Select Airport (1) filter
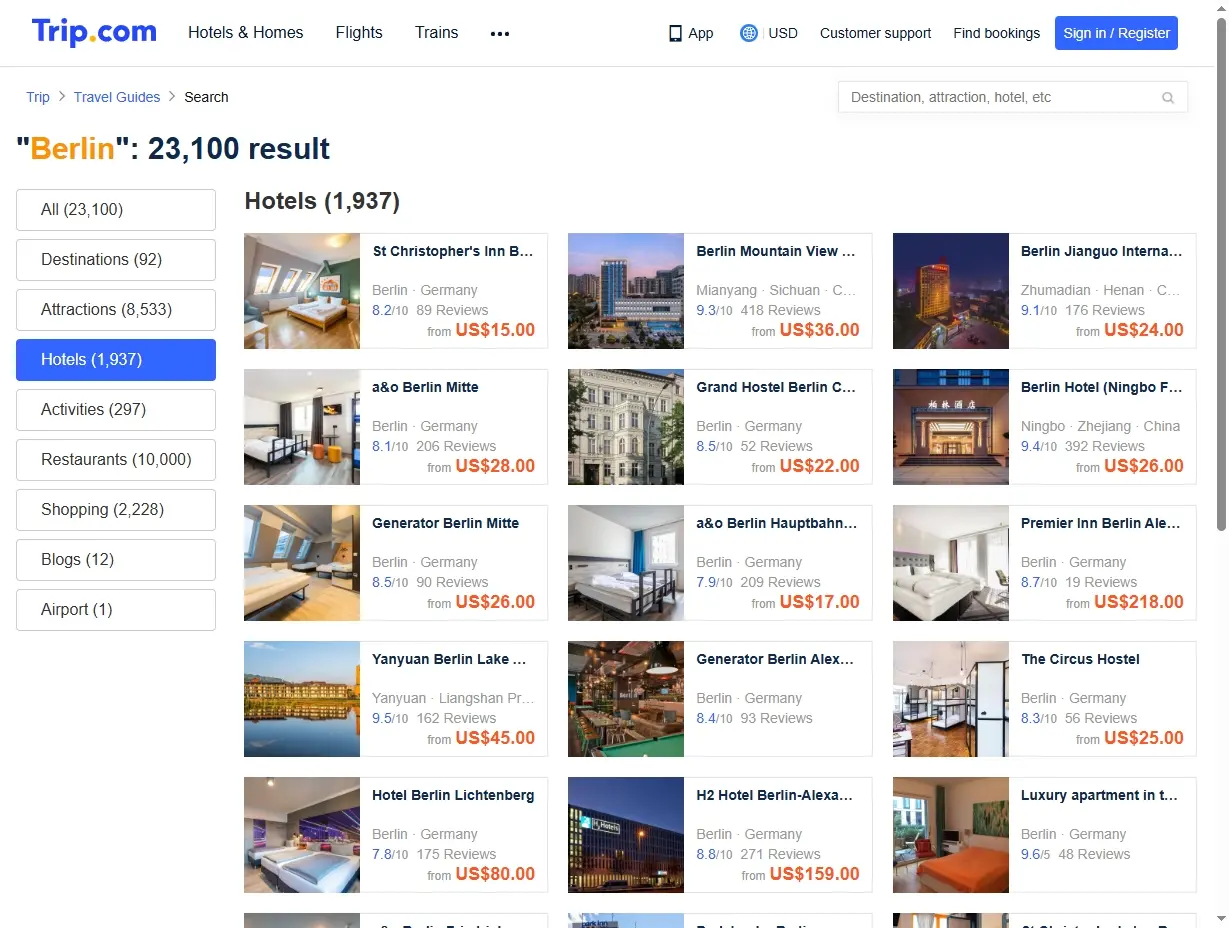 (116, 610)
